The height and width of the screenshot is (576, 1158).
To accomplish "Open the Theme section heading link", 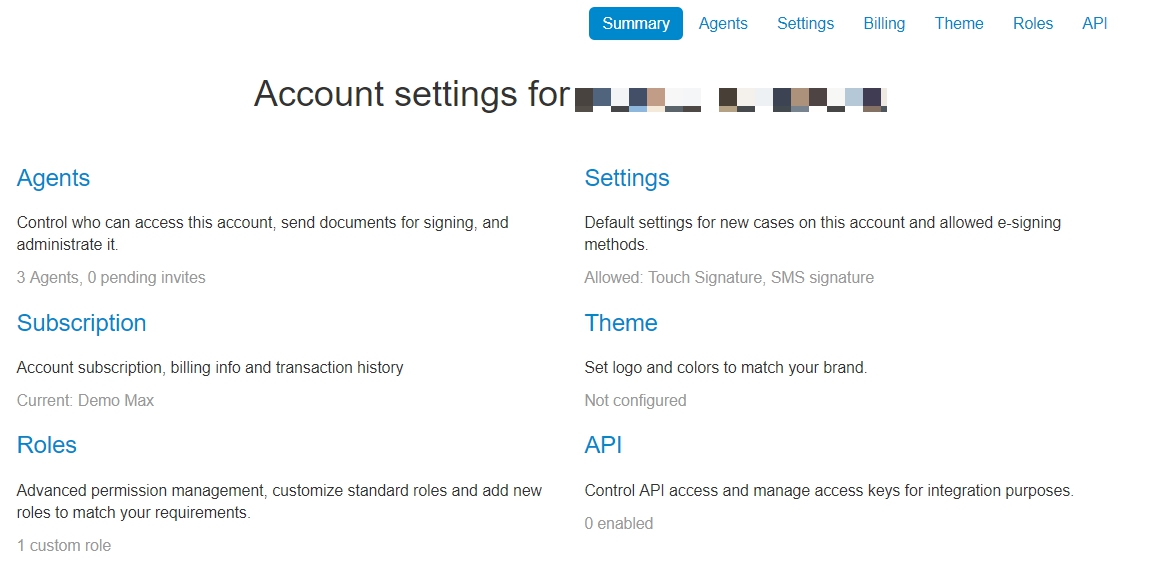I will [x=621, y=323].
